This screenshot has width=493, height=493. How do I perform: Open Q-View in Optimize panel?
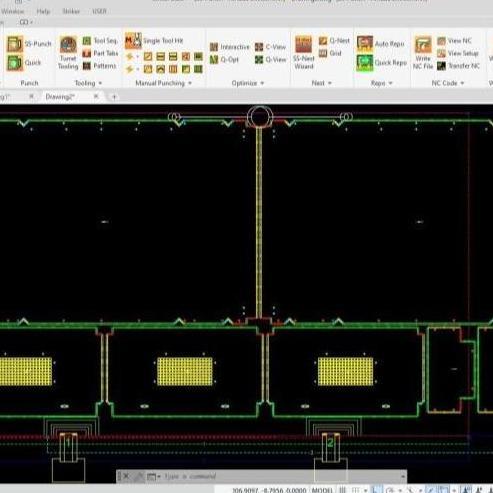click(270, 60)
